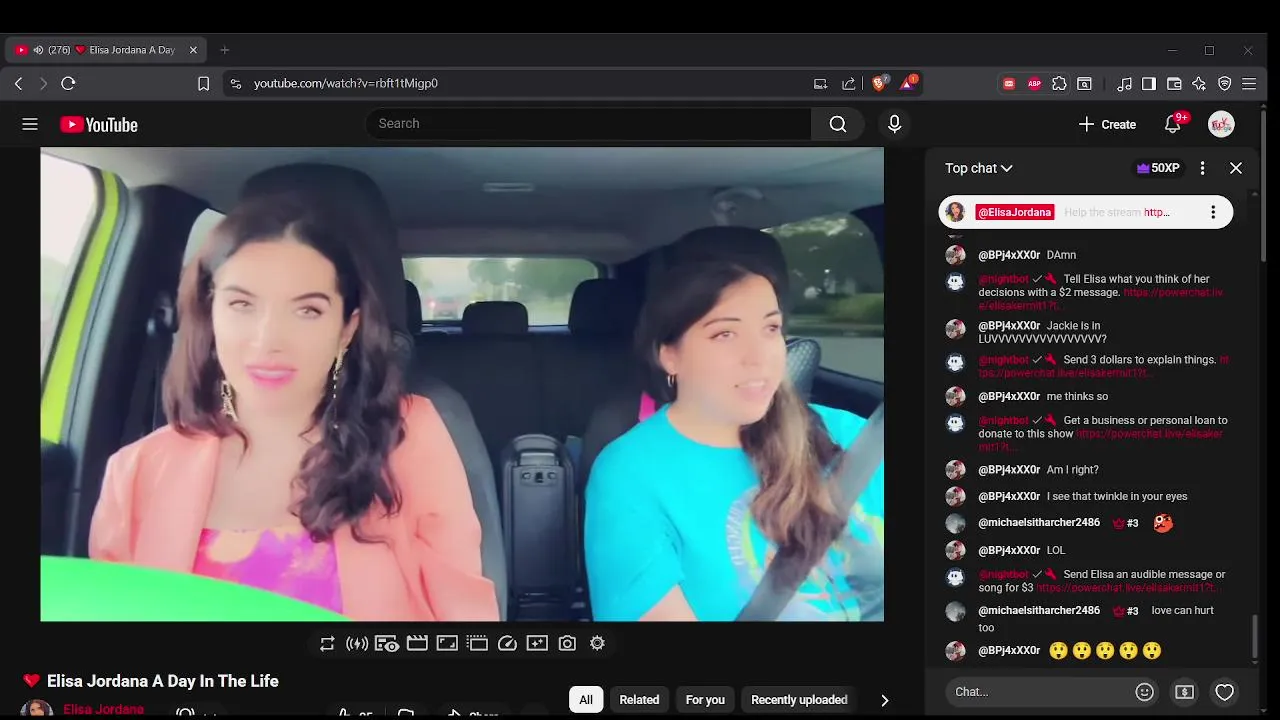The image size is (1280, 720).
Task: Click the search magnifier button
Action: (838, 124)
